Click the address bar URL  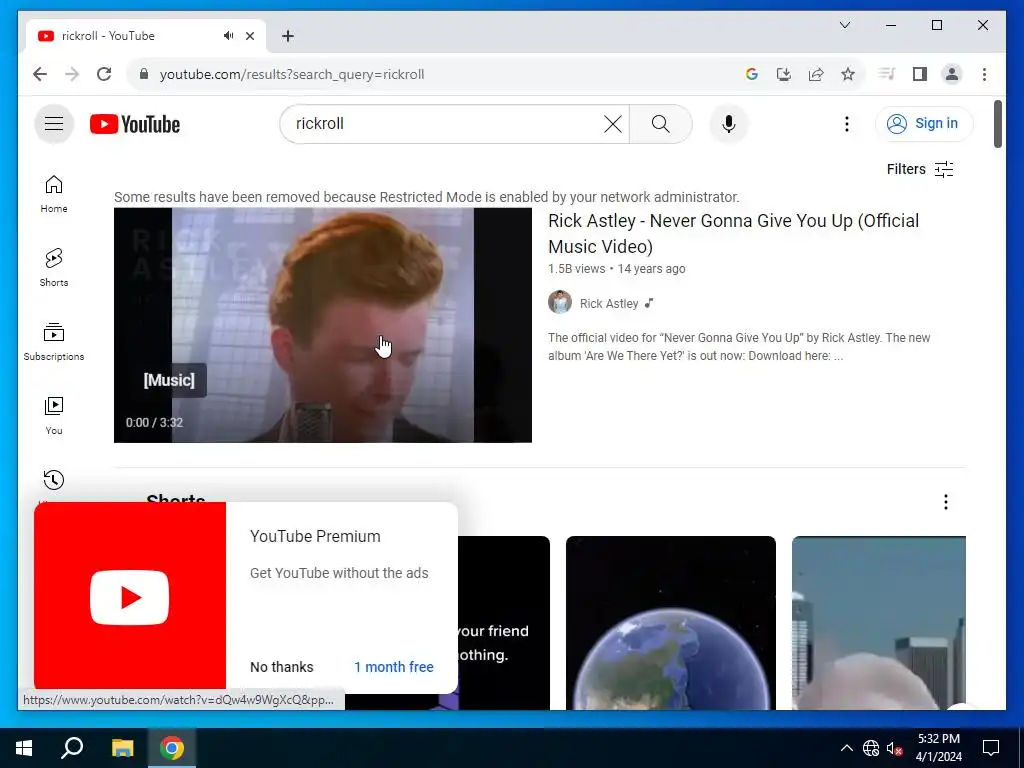coord(292,74)
